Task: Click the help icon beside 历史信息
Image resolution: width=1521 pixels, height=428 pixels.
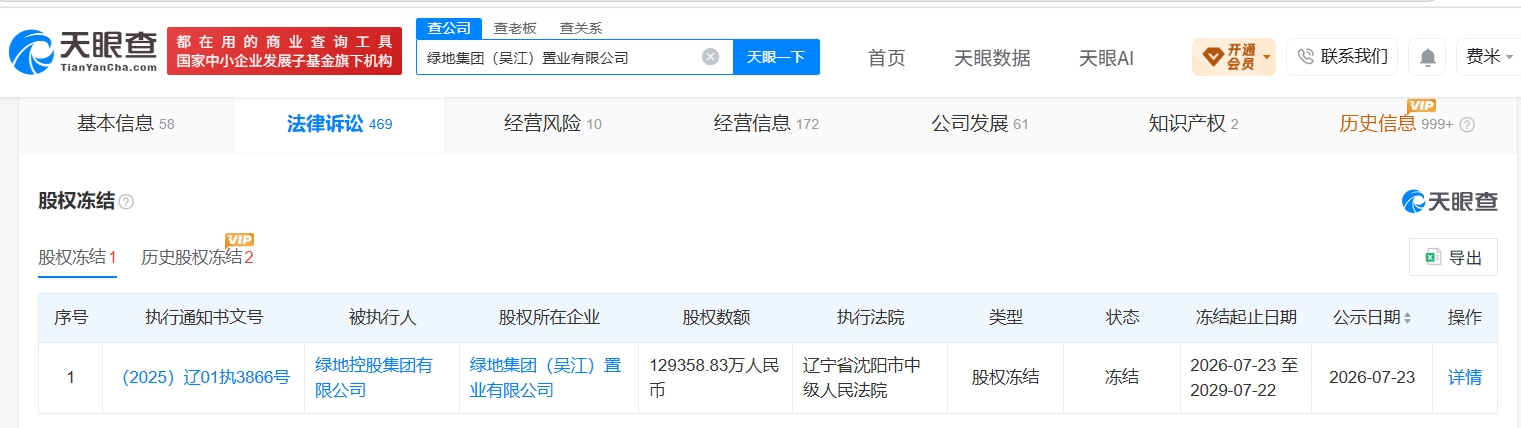Action: click(1467, 125)
